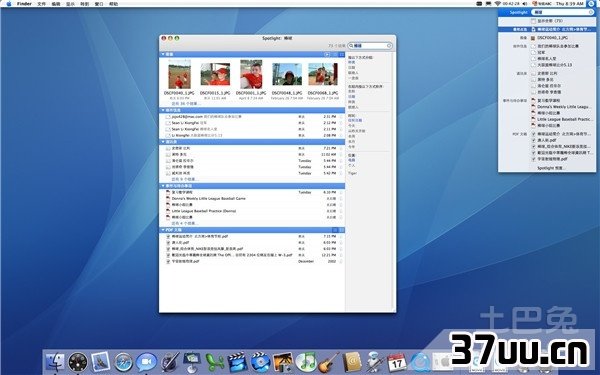Collapse the events section with Little League items
Viewport: 600px width, 375px height.
(163, 186)
